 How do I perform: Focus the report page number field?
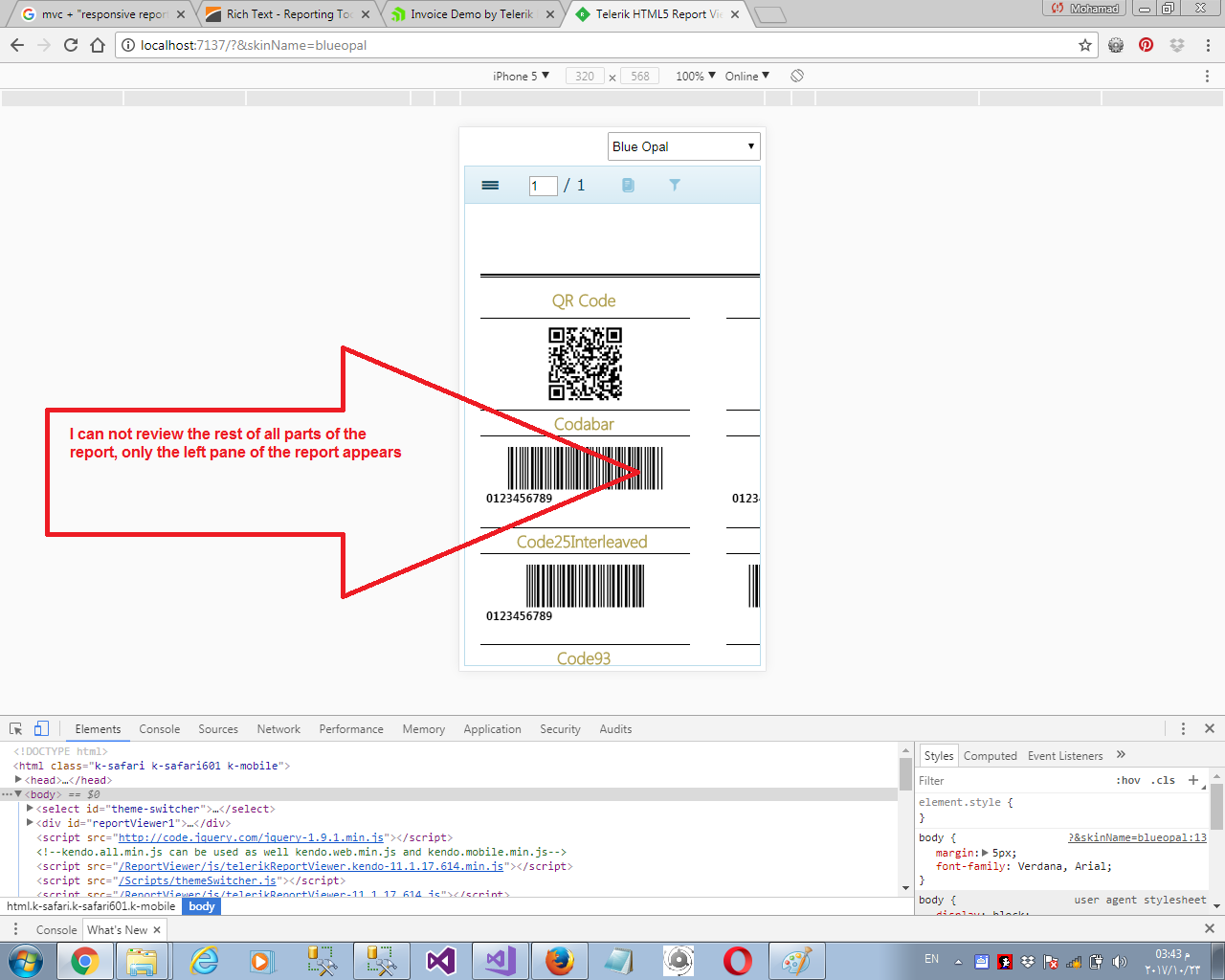click(543, 186)
